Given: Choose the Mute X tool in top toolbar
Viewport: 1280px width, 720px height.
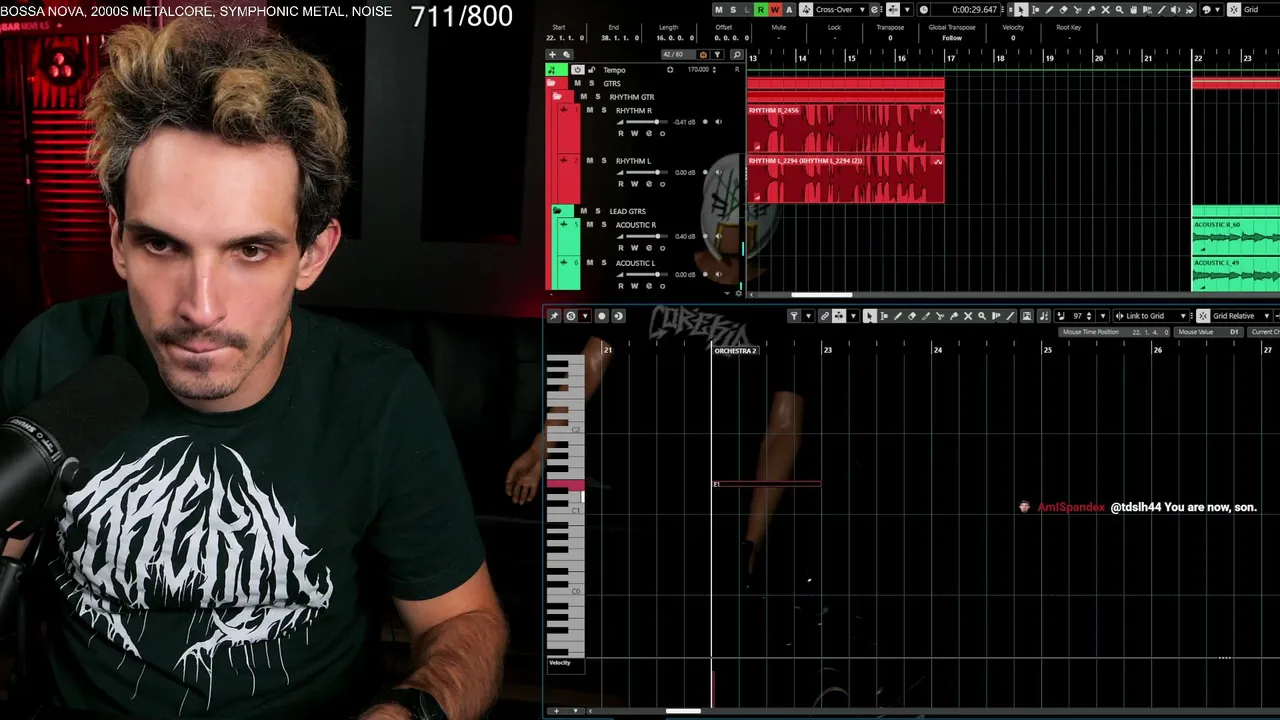Looking at the screenshot, I should pyautogui.click(x=1105, y=10).
